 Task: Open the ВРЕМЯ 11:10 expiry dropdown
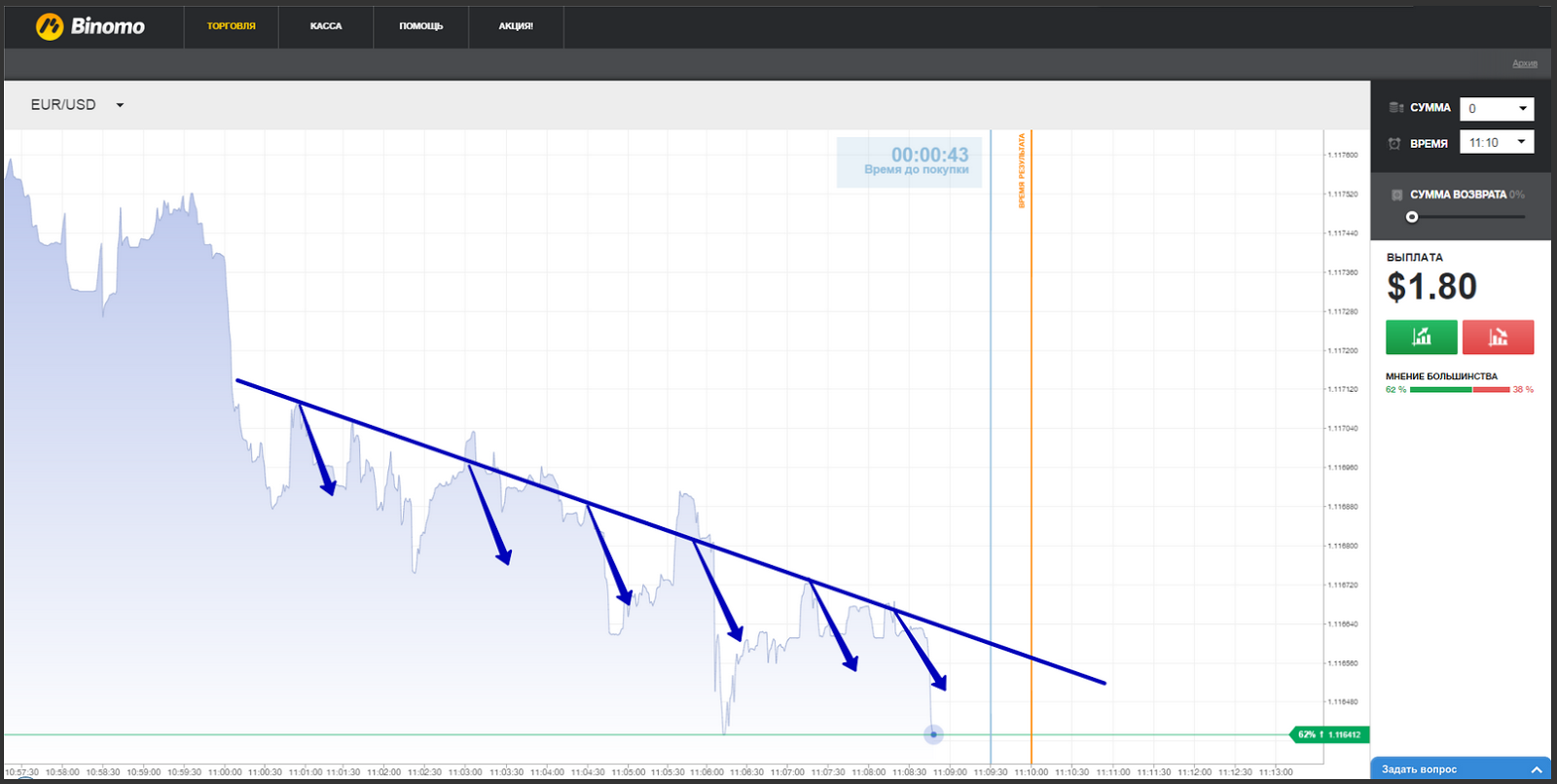1497,142
